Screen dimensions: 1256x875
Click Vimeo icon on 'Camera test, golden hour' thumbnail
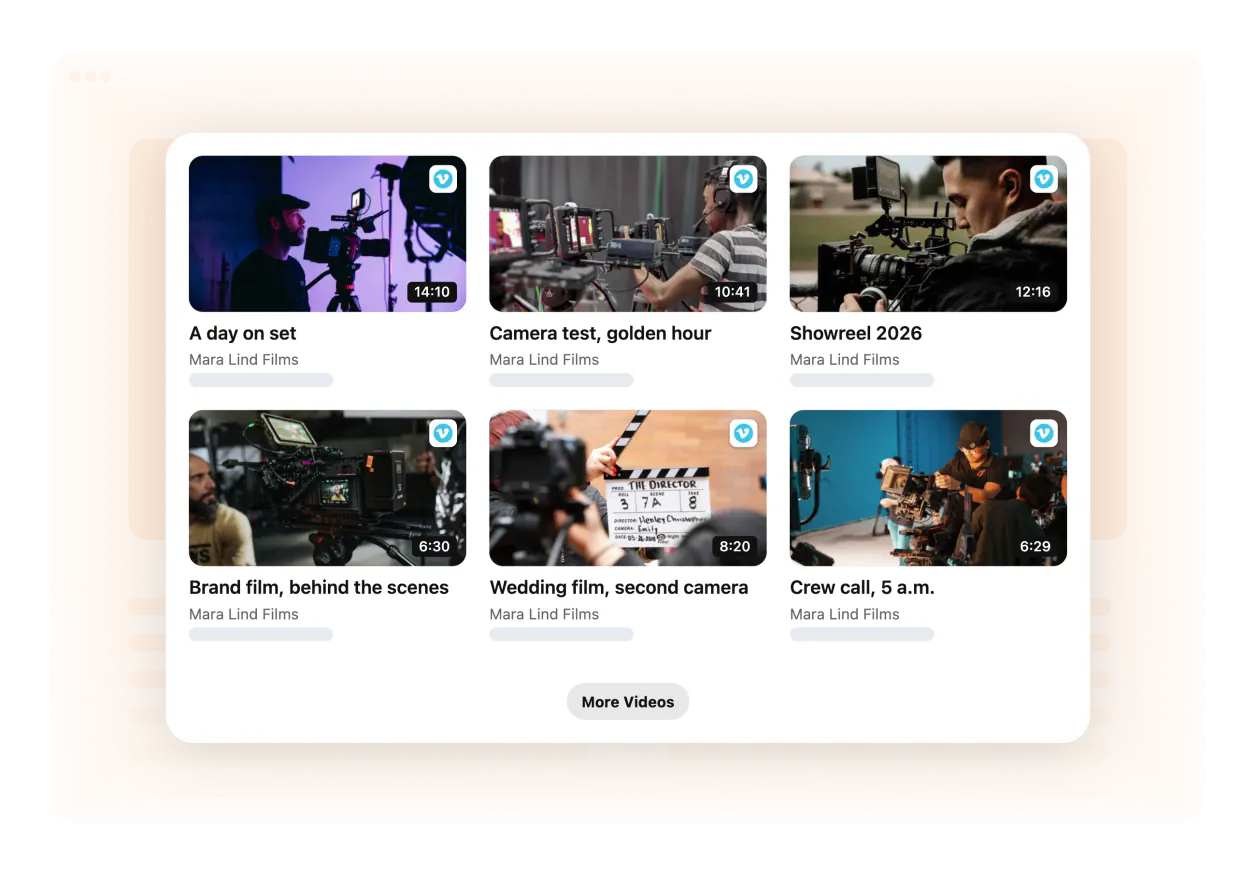click(x=743, y=179)
